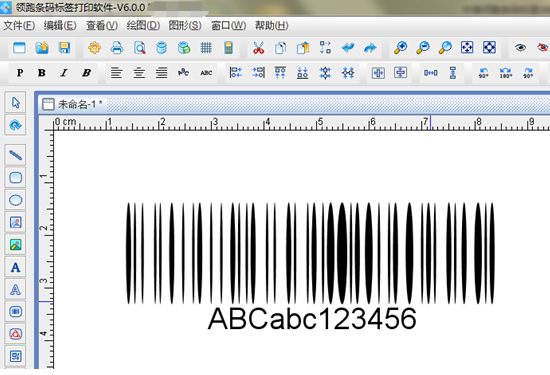Open the 文件(F) menu

point(19,26)
